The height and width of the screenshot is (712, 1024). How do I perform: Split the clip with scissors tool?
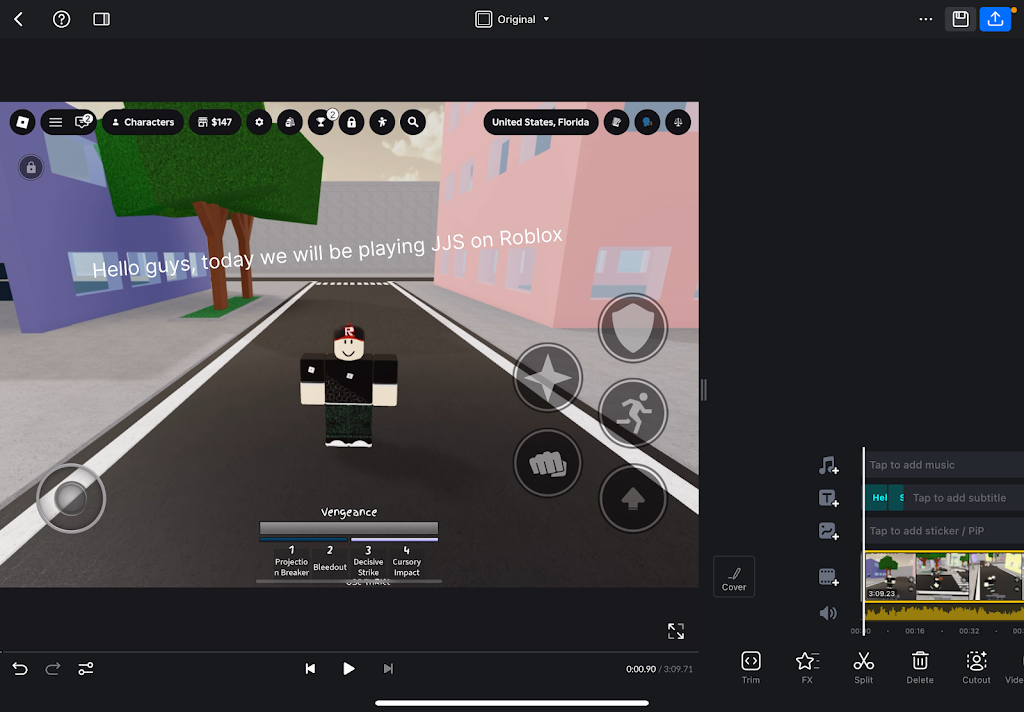[x=863, y=668]
